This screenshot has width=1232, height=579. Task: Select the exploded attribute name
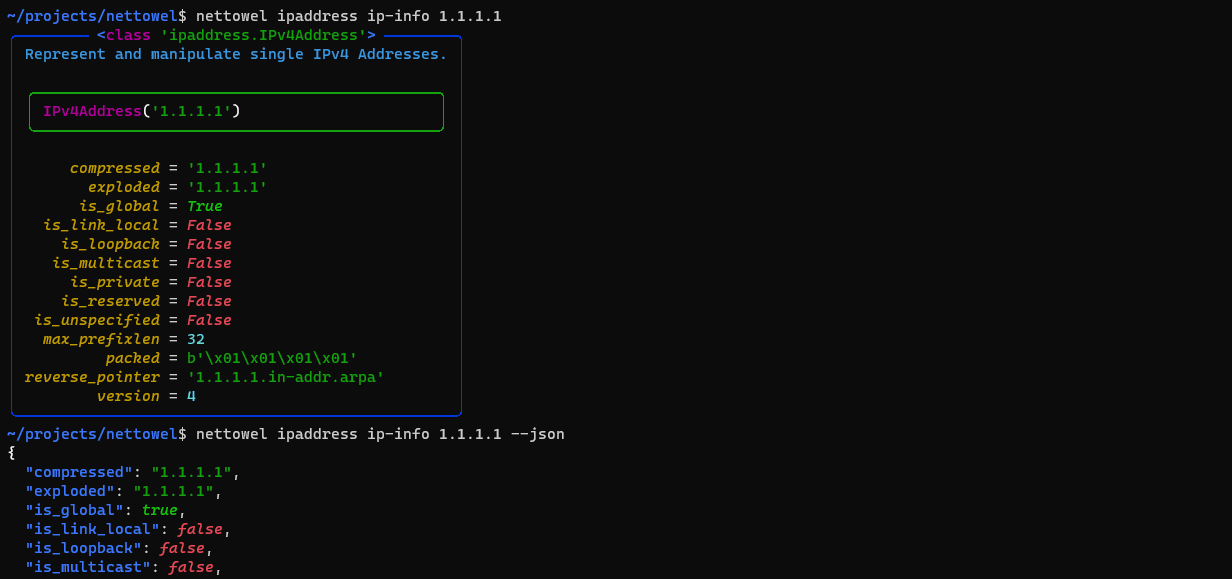pos(124,186)
